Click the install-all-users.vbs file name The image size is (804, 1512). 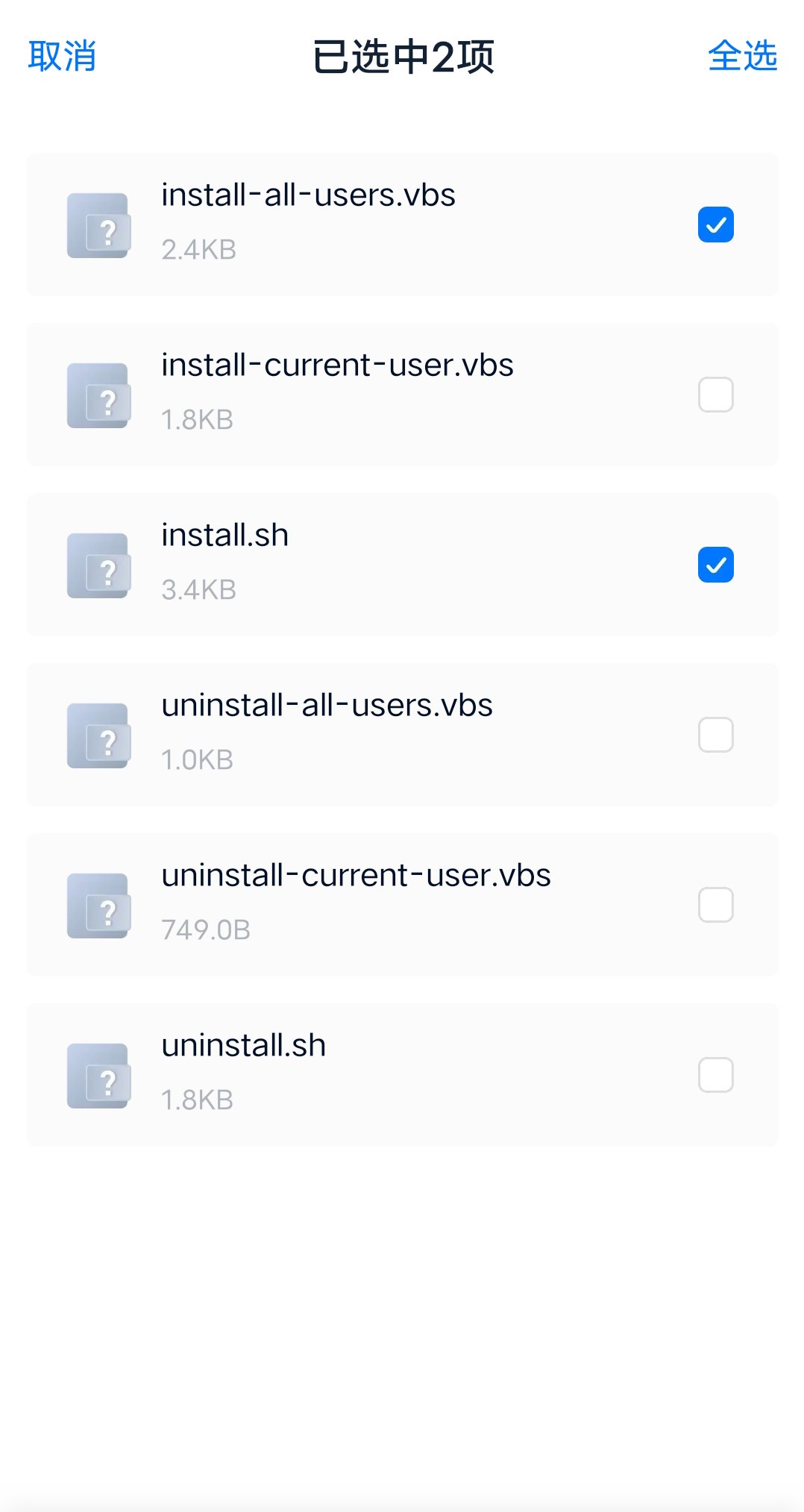[308, 195]
